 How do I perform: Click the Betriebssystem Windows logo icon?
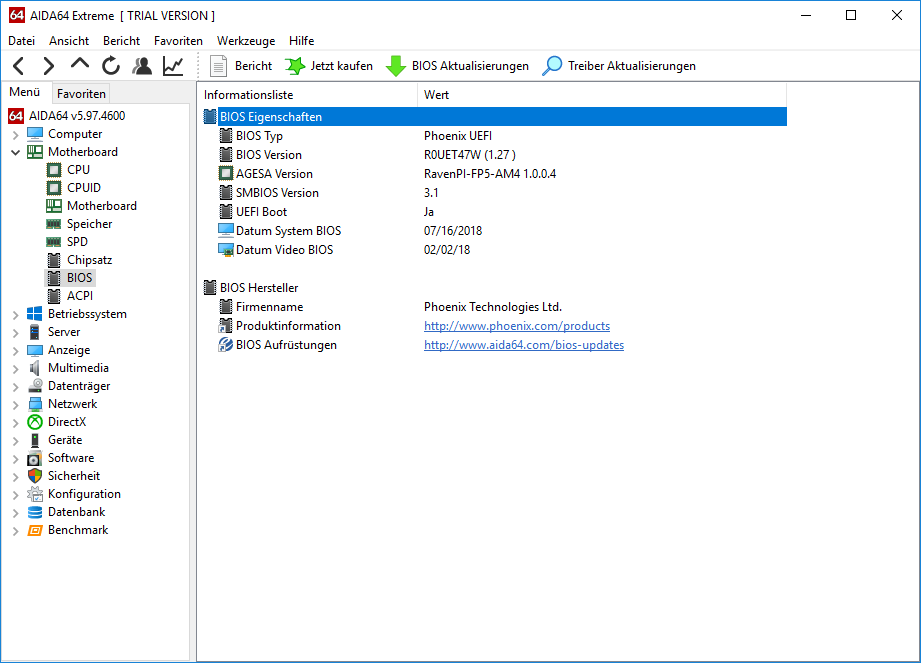[x=35, y=314]
